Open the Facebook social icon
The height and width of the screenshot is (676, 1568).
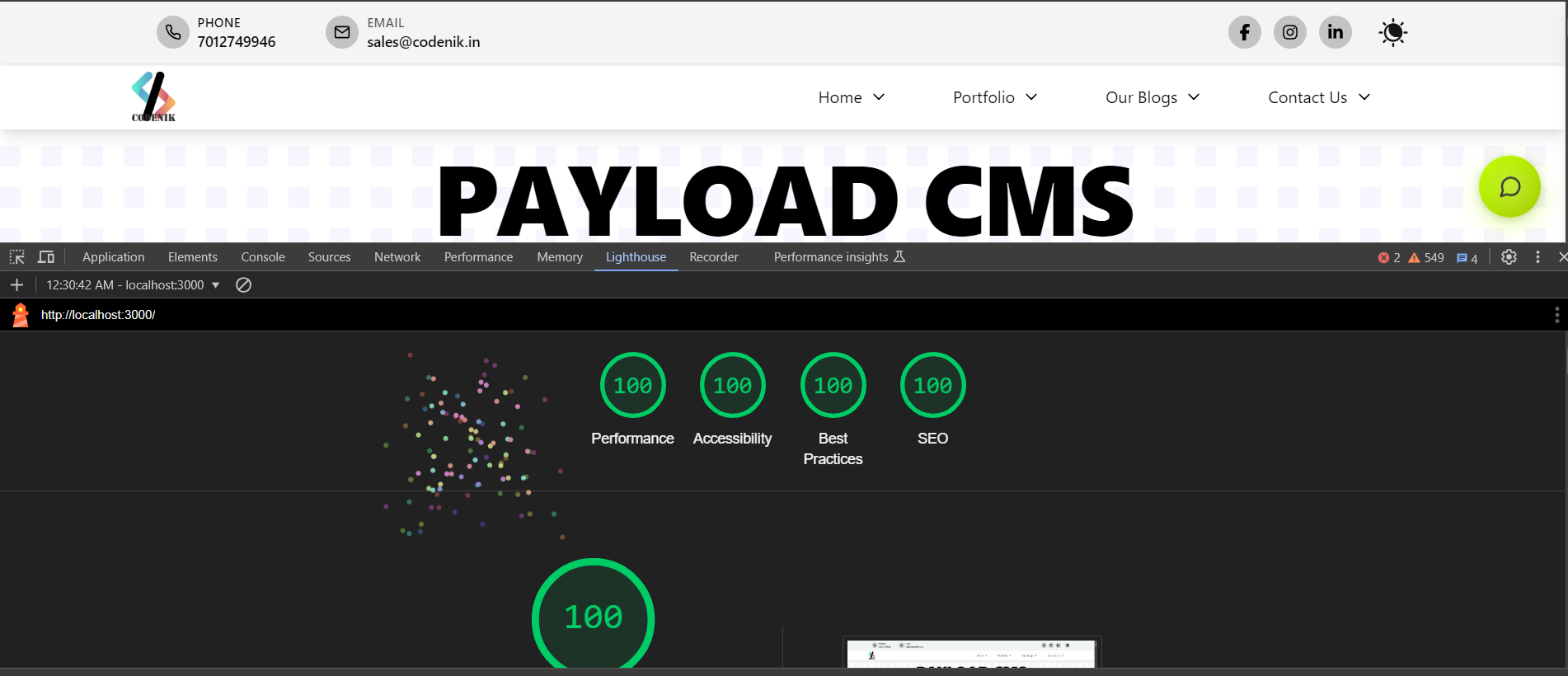point(1245,32)
